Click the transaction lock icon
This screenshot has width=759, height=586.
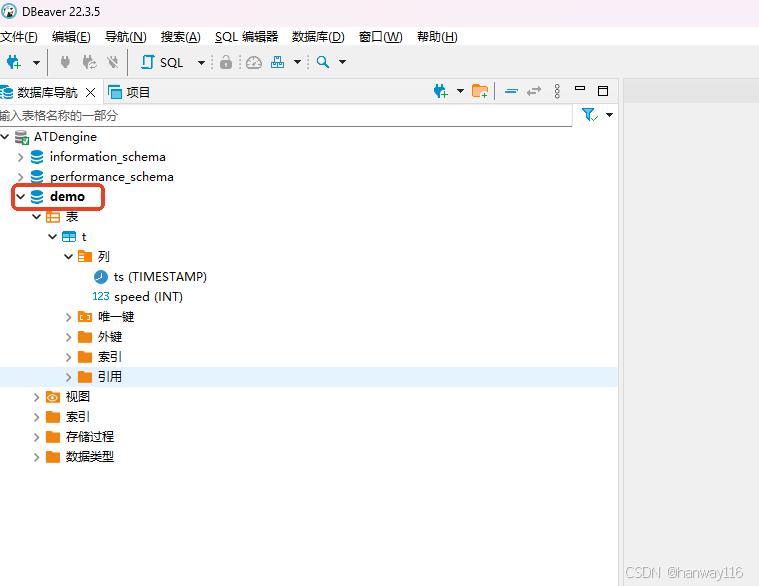pyautogui.click(x=226, y=62)
